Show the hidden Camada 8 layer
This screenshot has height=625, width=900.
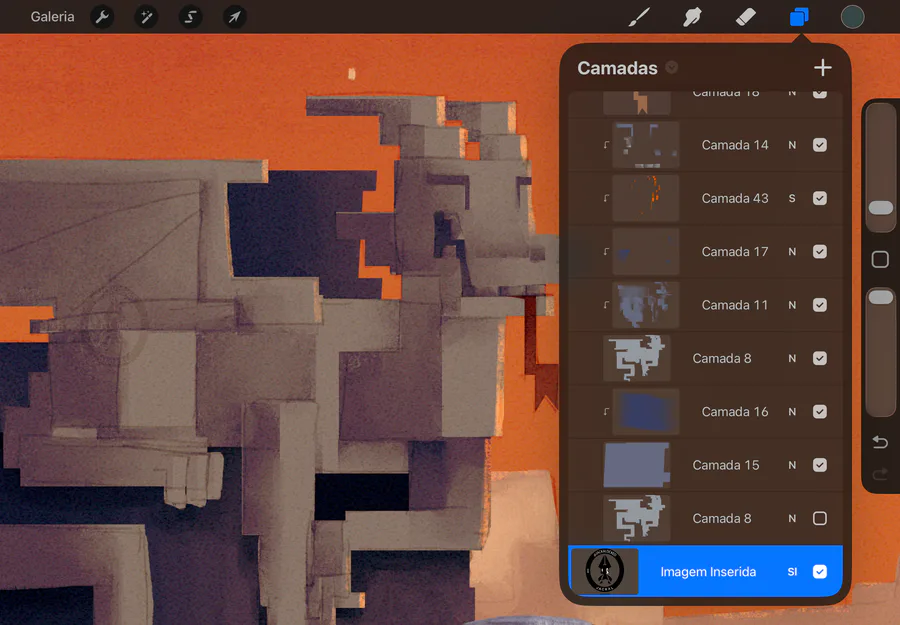coord(820,519)
